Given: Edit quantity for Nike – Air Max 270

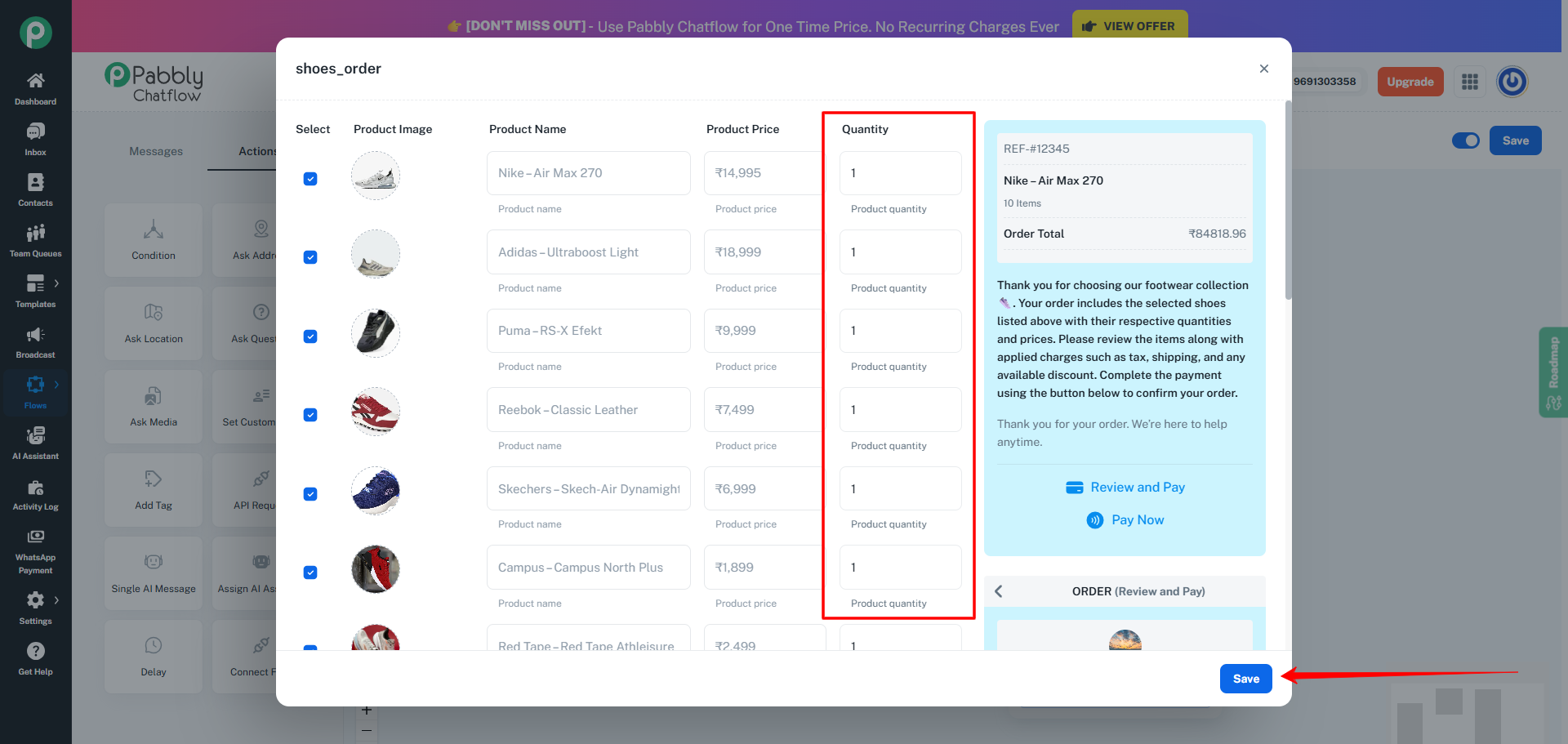Looking at the screenshot, I should point(901,173).
